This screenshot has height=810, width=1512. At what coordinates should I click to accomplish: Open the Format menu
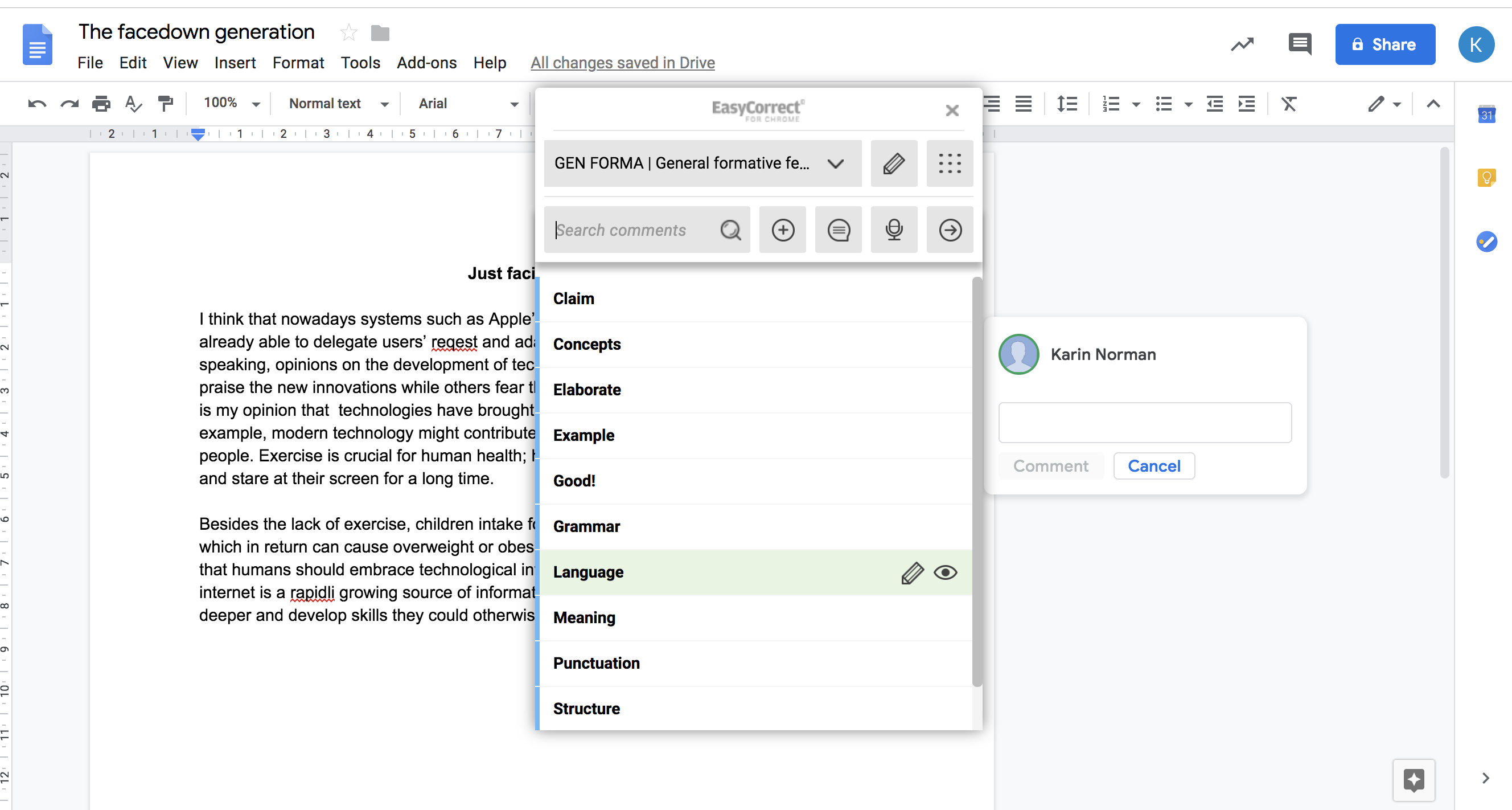pyautogui.click(x=298, y=62)
